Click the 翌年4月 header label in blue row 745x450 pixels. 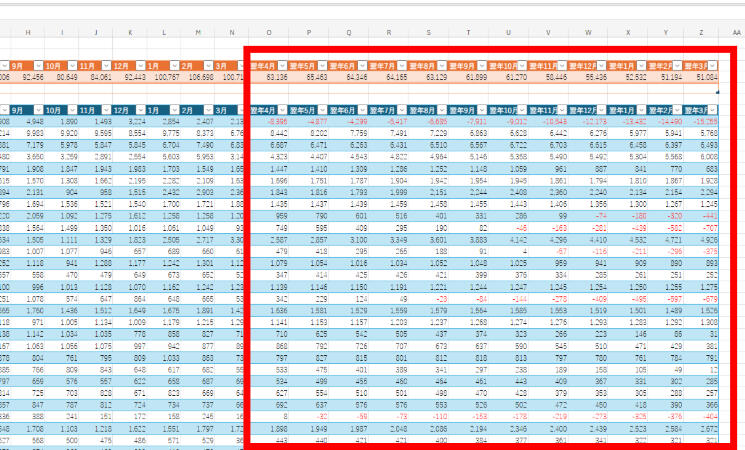(x=263, y=110)
